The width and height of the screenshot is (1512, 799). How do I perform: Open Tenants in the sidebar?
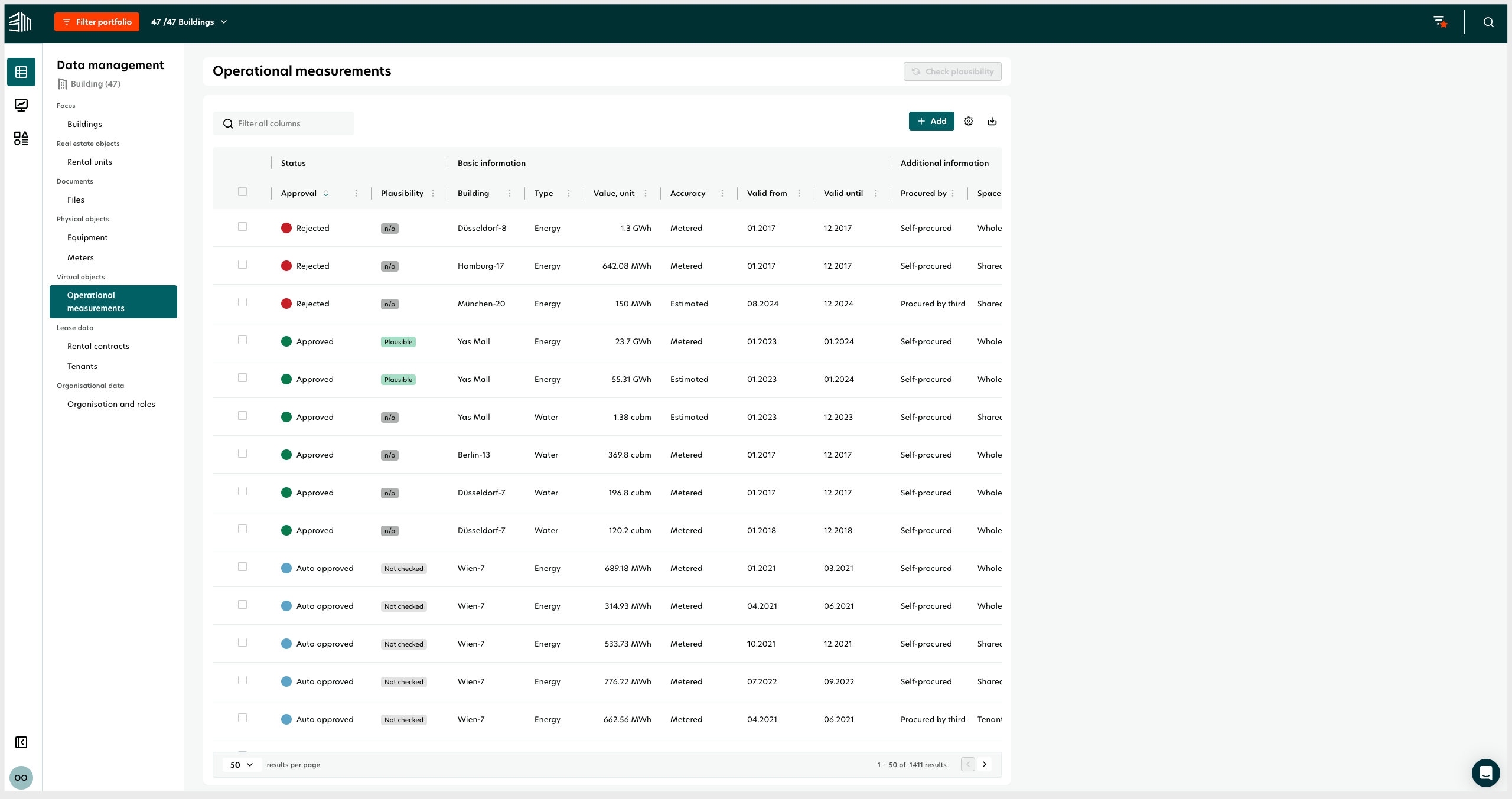click(x=82, y=366)
